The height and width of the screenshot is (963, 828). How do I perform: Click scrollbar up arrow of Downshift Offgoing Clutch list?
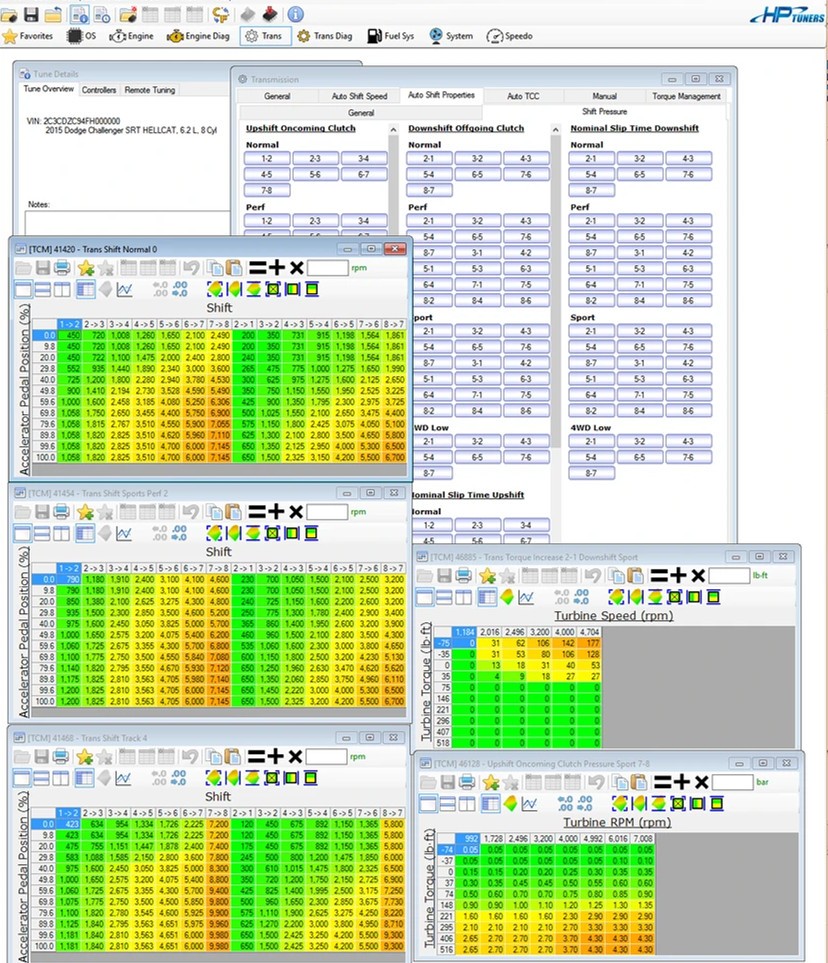pos(555,130)
